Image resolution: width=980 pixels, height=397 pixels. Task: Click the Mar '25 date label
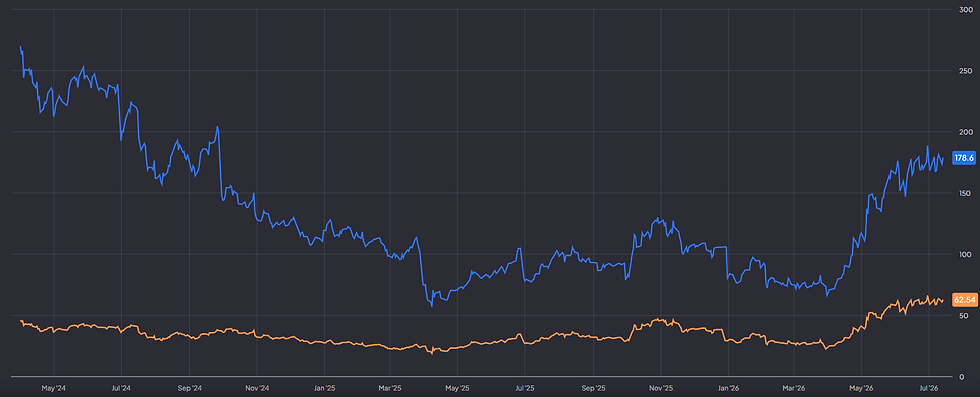pos(390,388)
